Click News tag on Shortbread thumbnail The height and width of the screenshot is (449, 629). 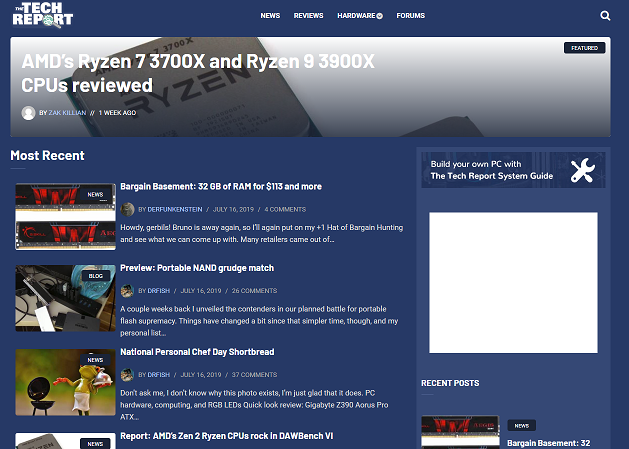[x=95, y=360]
